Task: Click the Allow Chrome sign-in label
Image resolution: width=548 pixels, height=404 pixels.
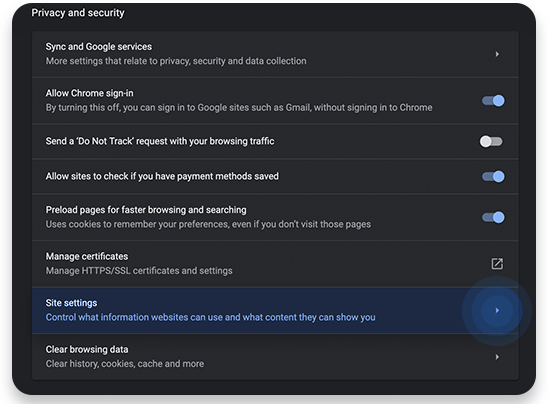Action: click(x=89, y=93)
